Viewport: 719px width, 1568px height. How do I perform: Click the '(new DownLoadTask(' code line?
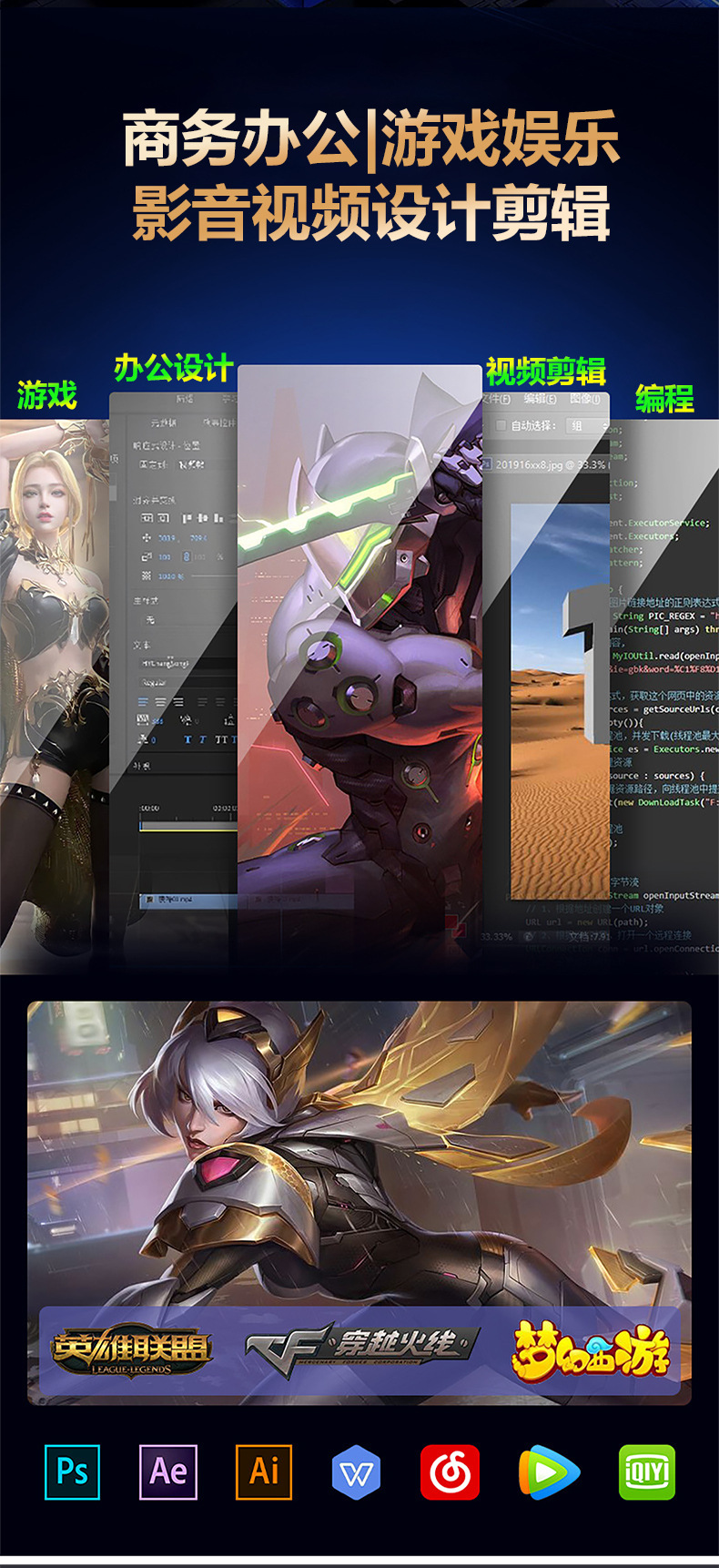click(x=665, y=802)
